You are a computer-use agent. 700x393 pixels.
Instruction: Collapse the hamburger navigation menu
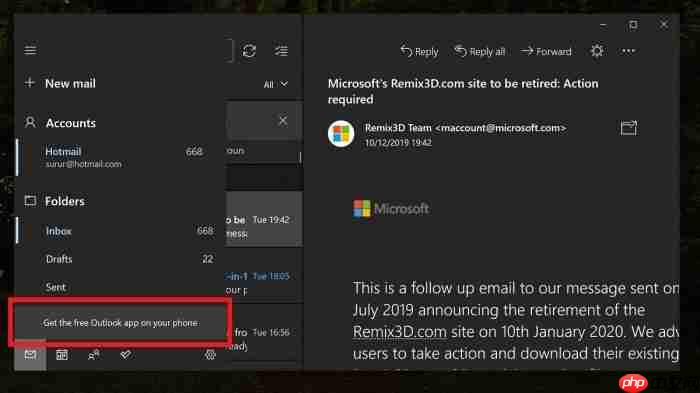click(x=30, y=50)
